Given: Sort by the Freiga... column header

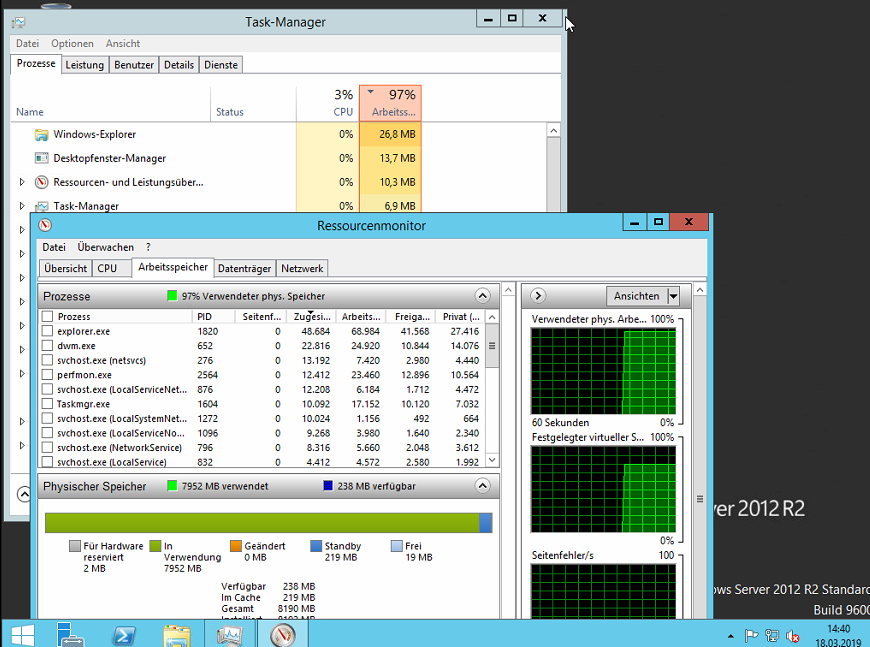Looking at the screenshot, I should coord(412,316).
